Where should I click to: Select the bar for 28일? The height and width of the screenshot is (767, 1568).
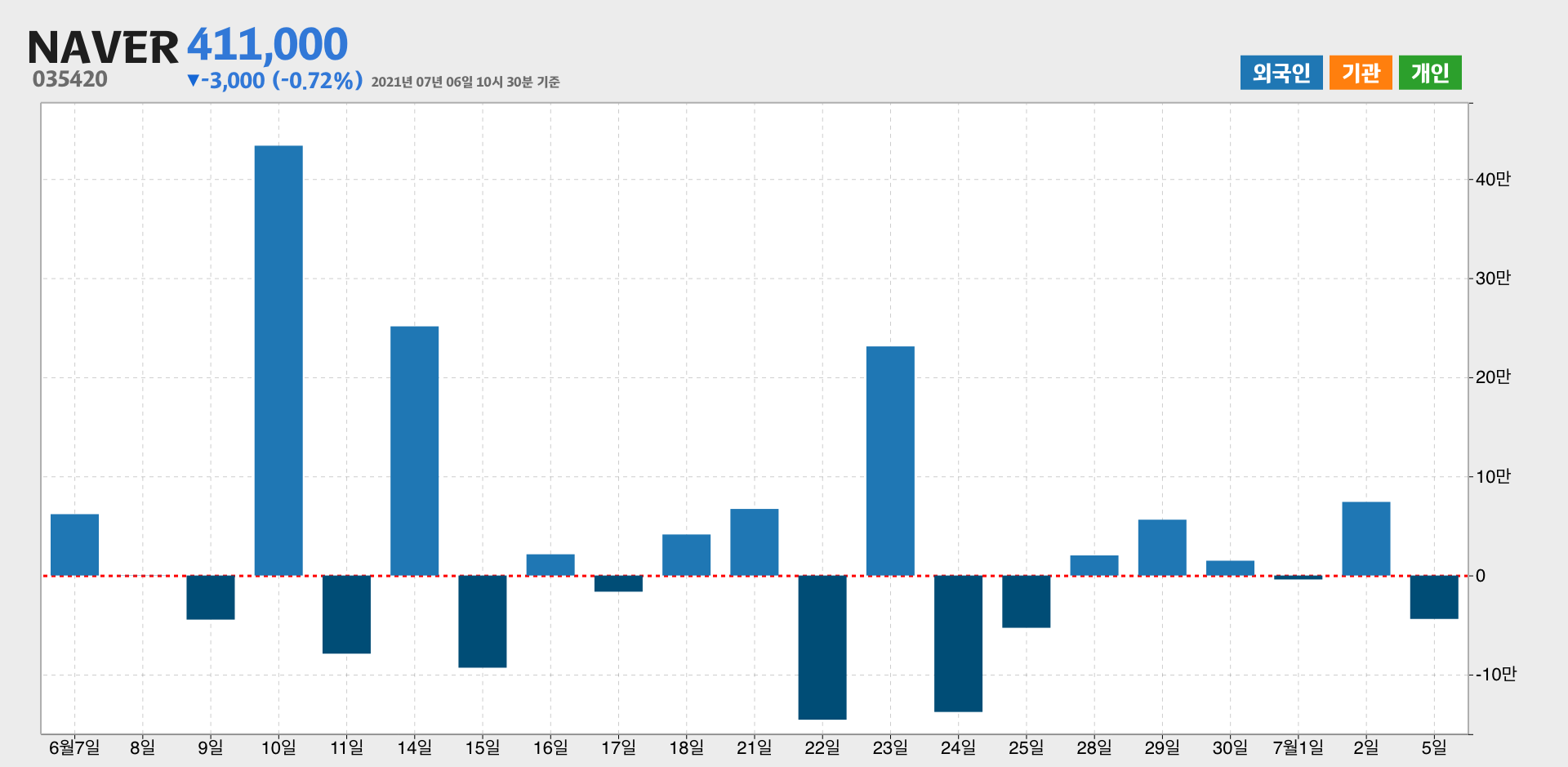[1094, 565]
